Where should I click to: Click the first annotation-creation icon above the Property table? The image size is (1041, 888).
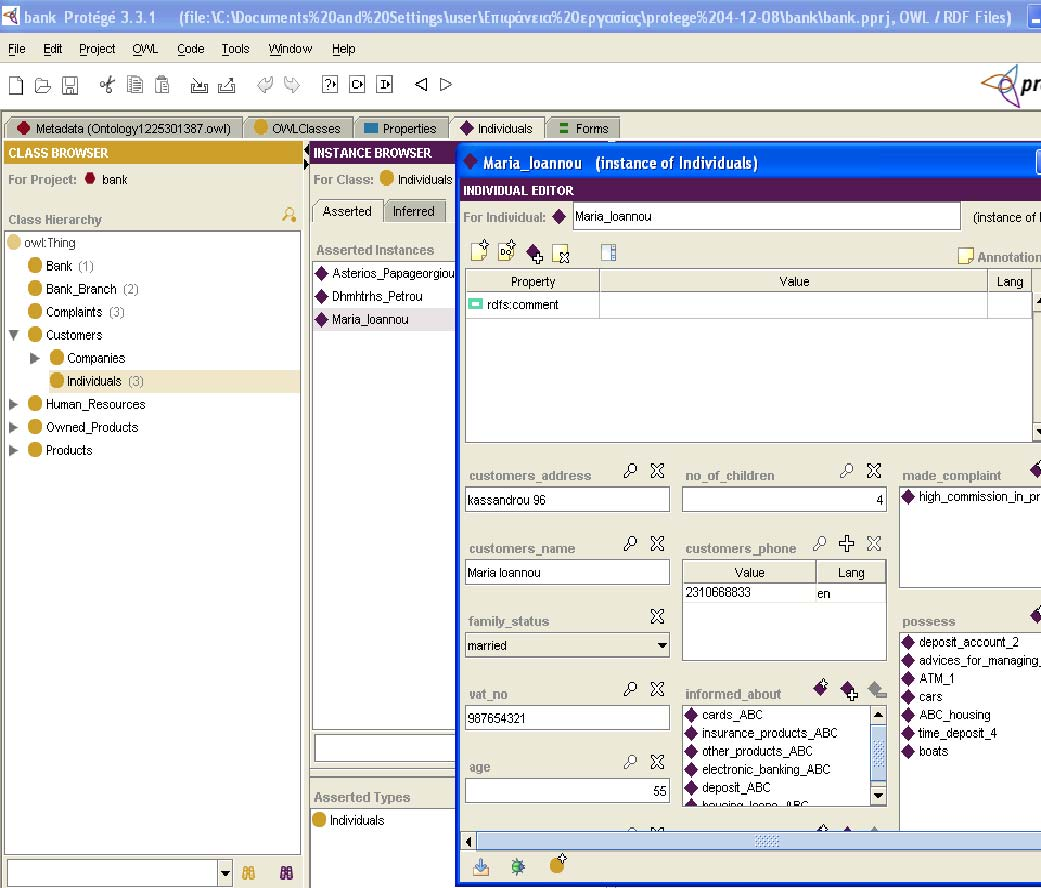pos(479,250)
